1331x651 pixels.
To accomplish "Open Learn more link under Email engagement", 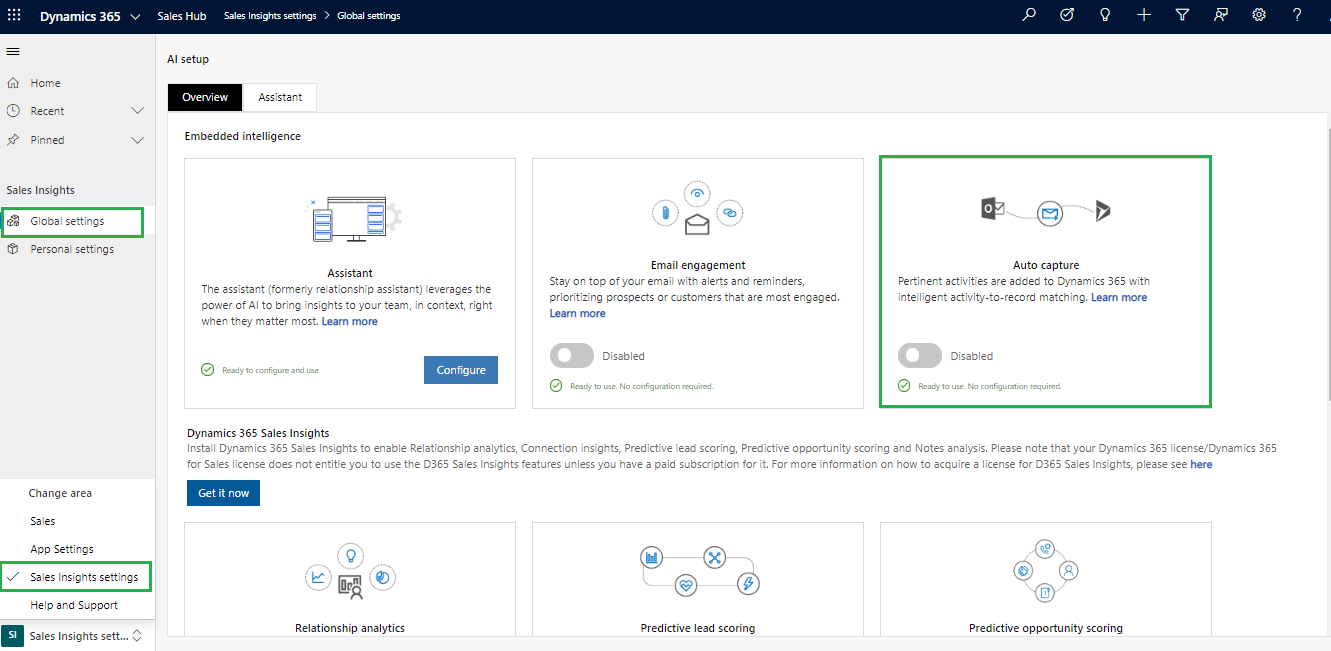I will point(578,313).
